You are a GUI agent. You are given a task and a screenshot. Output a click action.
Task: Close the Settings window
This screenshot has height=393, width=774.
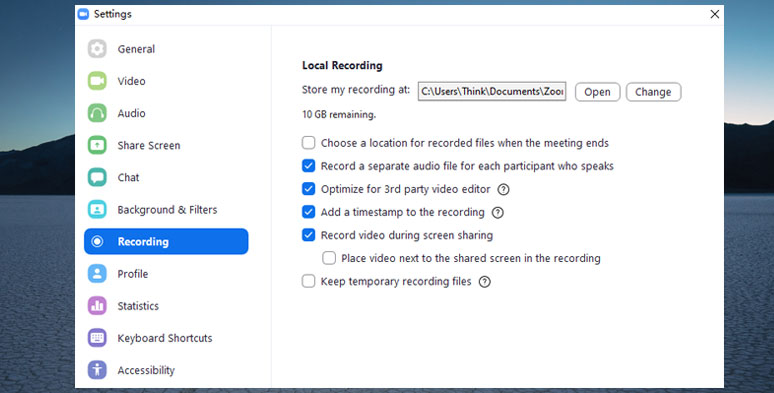point(714,14)
